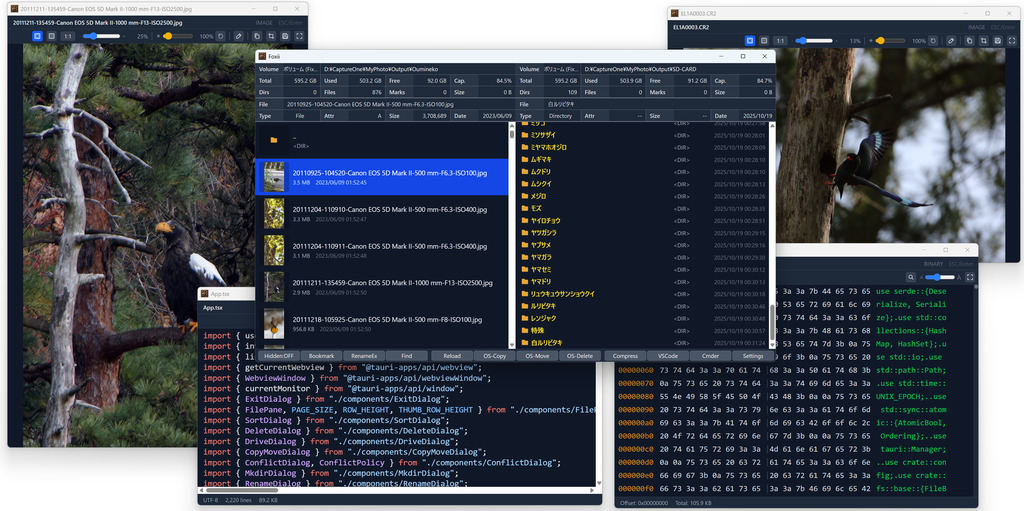Screen dimensions: 1024x511
Task: Click the crop icon in the EL1A0003.CR2 viewer
Action: pos(984,41)
